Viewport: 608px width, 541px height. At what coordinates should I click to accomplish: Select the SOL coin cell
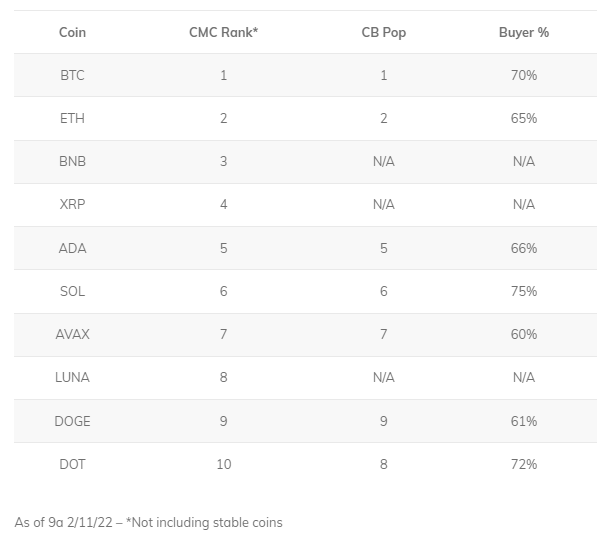(x=72, y=291)
